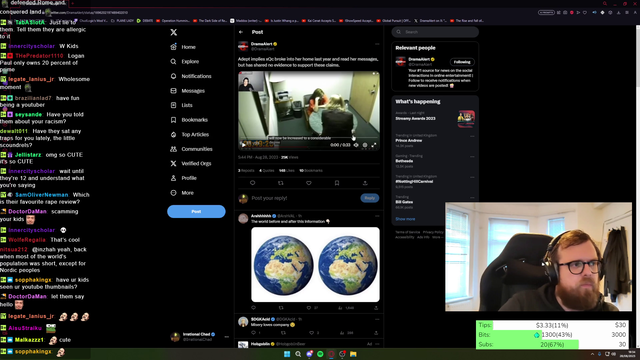Go back using the Post header arrow
The image size is (640, 360).
(241, 32)
